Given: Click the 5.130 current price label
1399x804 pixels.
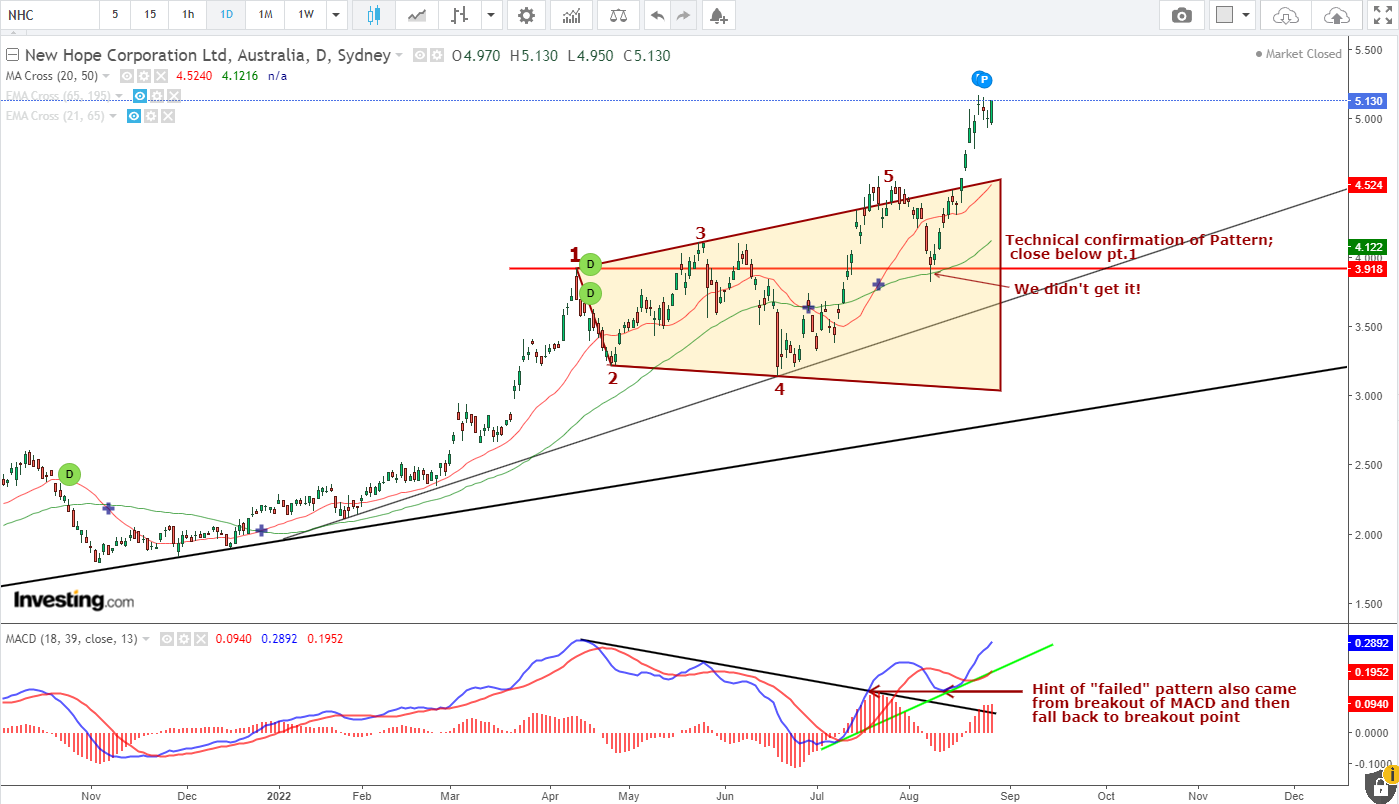Looking at the screenshot, I should pos(1367,101).
